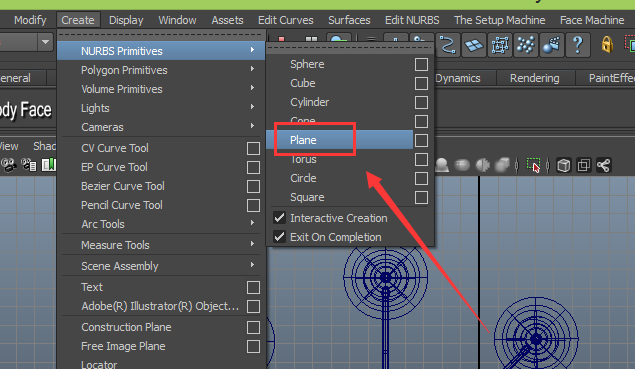Open the Modify menu

30,20
